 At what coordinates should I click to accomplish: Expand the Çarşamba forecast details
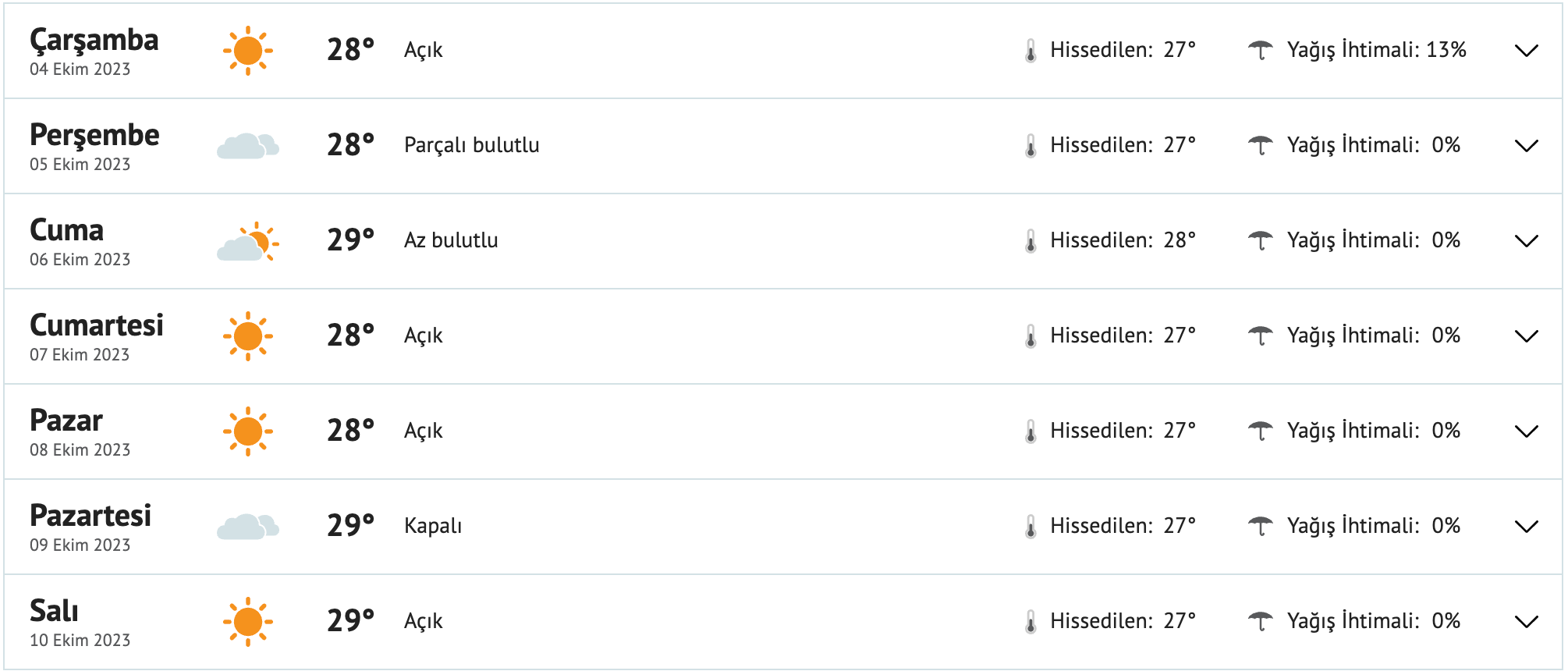pyautogui.click(x=1527, y=51)
